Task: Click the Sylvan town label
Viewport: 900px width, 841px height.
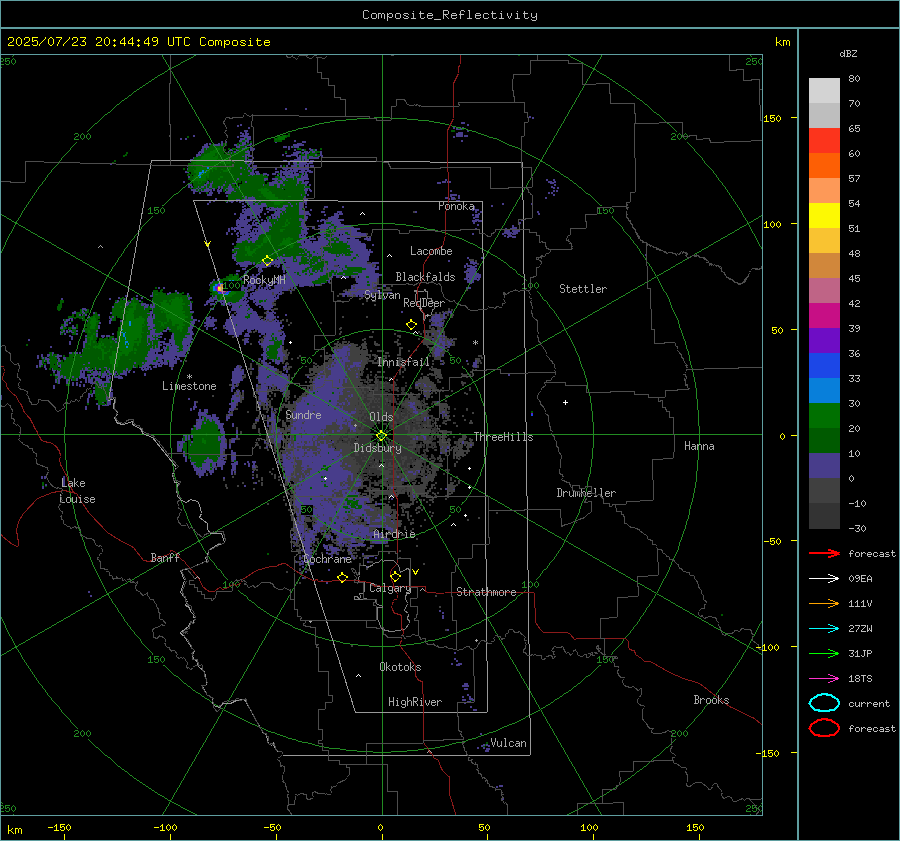Action: click(382, 296)
